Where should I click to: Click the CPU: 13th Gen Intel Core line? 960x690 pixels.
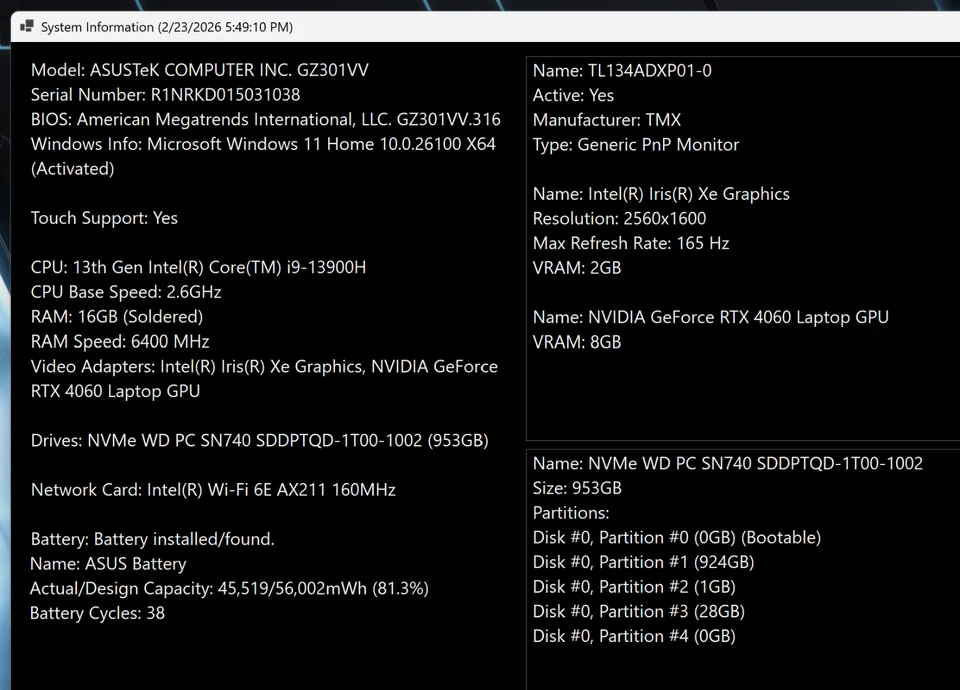(x=198, y=267)
